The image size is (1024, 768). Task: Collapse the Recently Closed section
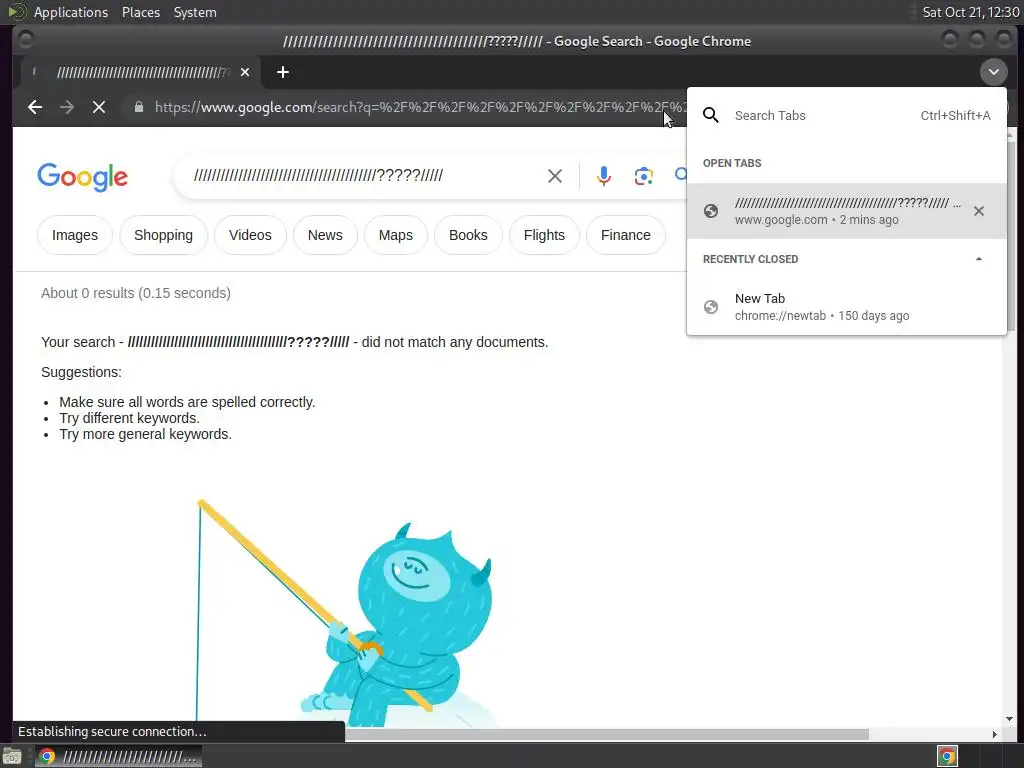(x=978, y=259)
